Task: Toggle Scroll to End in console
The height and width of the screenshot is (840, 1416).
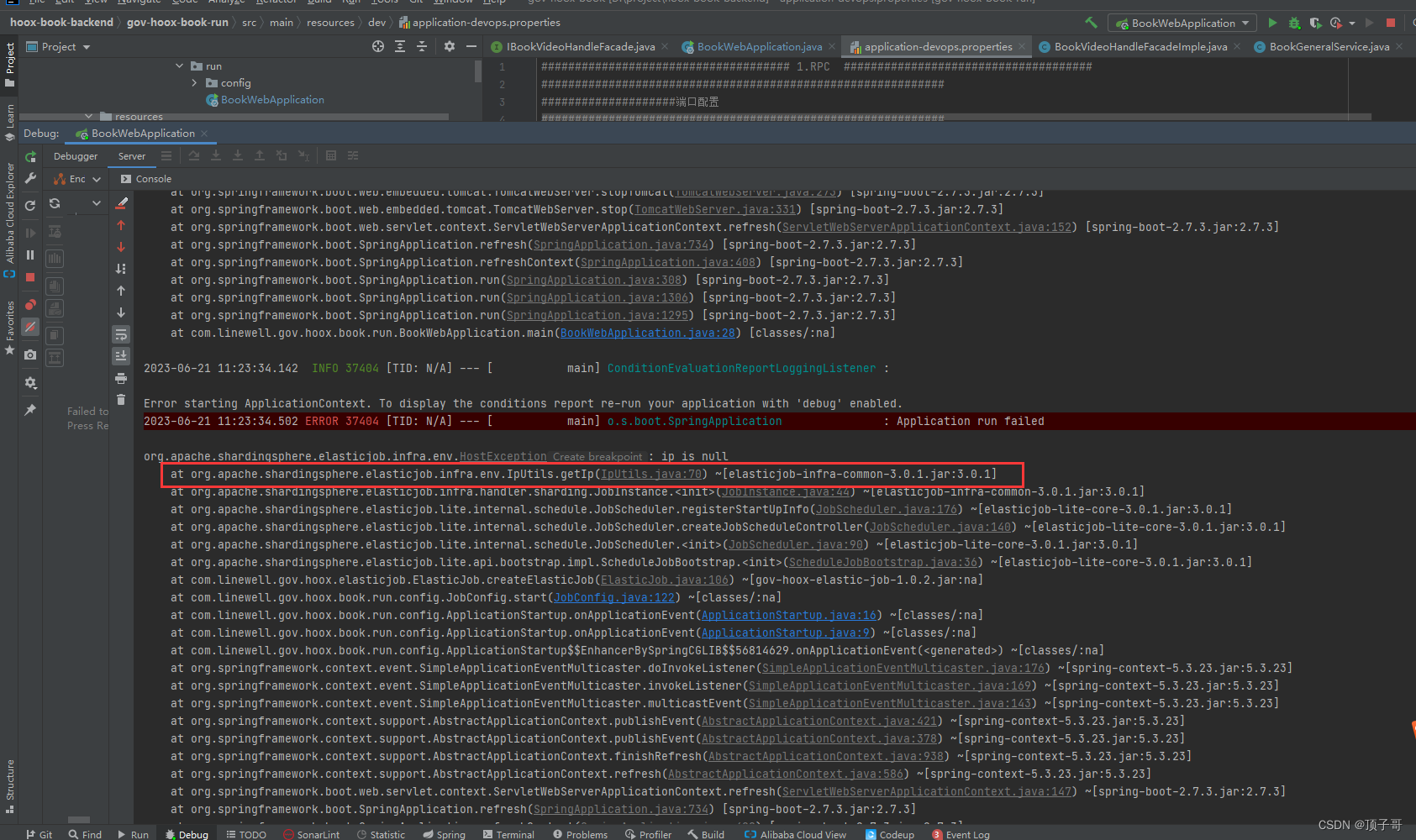Action: click(x=121, y=356)
